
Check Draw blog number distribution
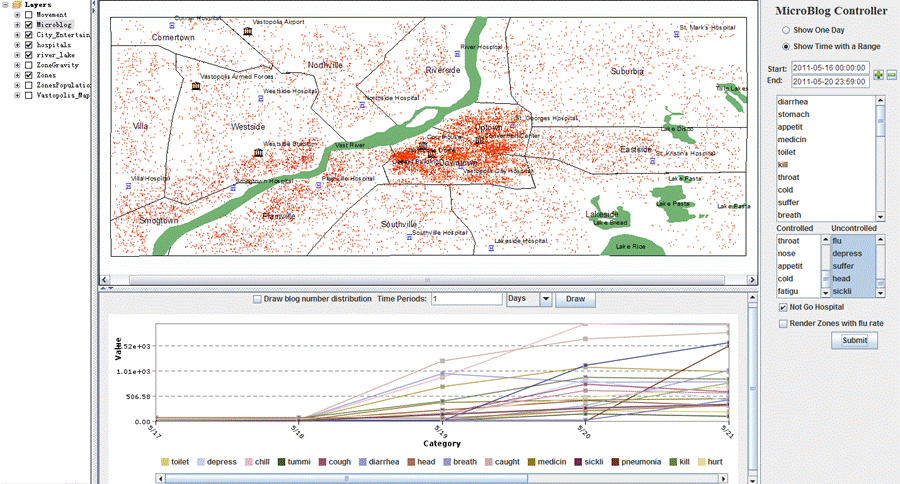click(257, 299)
